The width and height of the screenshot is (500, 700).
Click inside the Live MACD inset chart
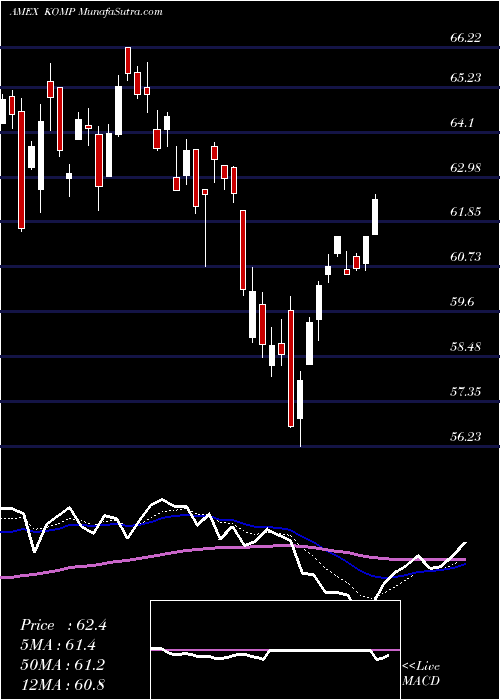275,650
